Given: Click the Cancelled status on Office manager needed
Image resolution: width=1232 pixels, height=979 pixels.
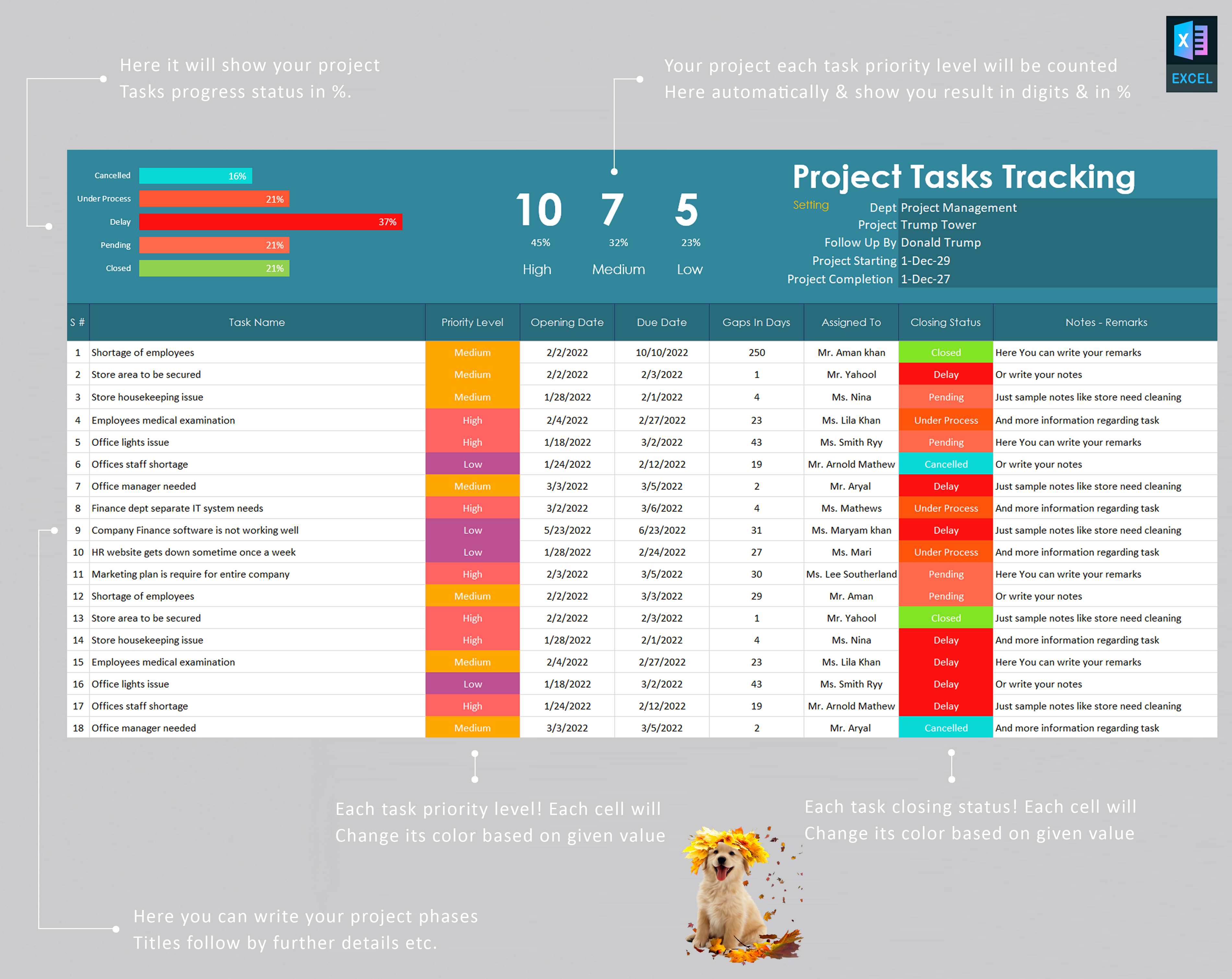Looking at the screenshot, I should [946, 727].
